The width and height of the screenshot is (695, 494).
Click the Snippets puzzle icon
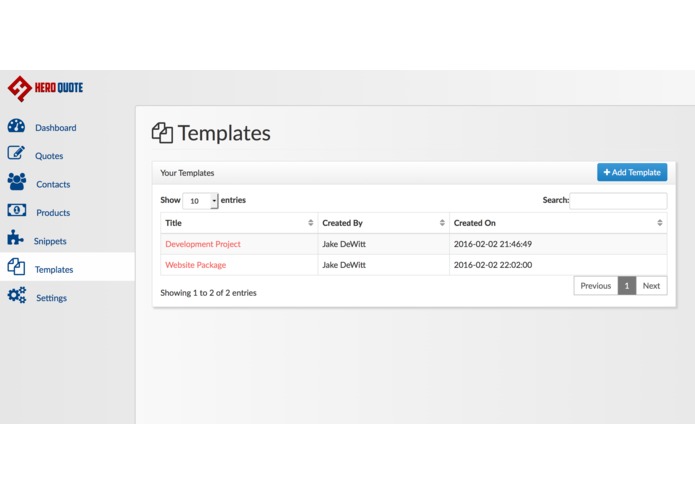15,238
